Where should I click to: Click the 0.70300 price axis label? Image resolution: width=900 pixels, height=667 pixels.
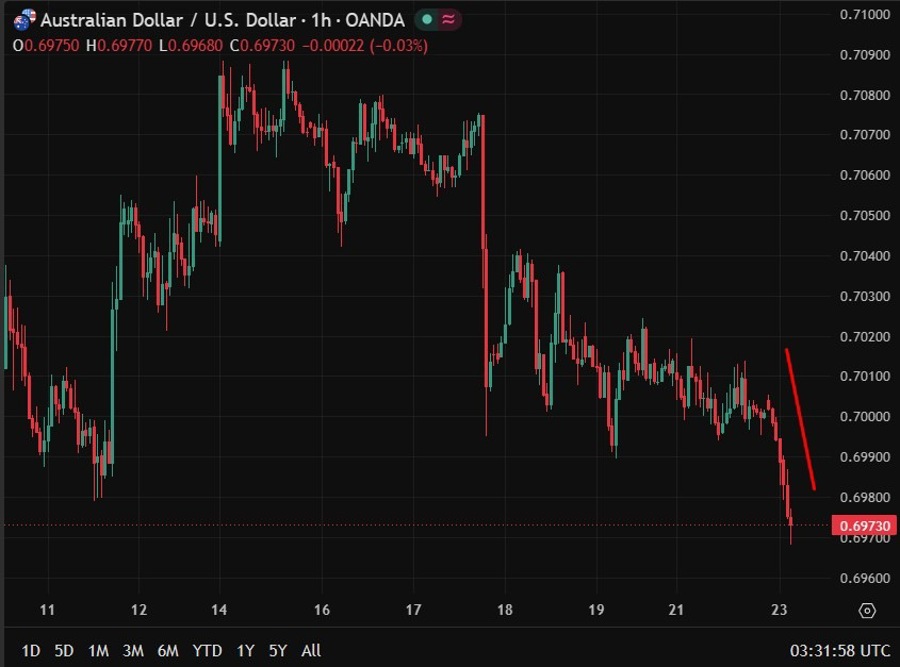click(864, 296)
